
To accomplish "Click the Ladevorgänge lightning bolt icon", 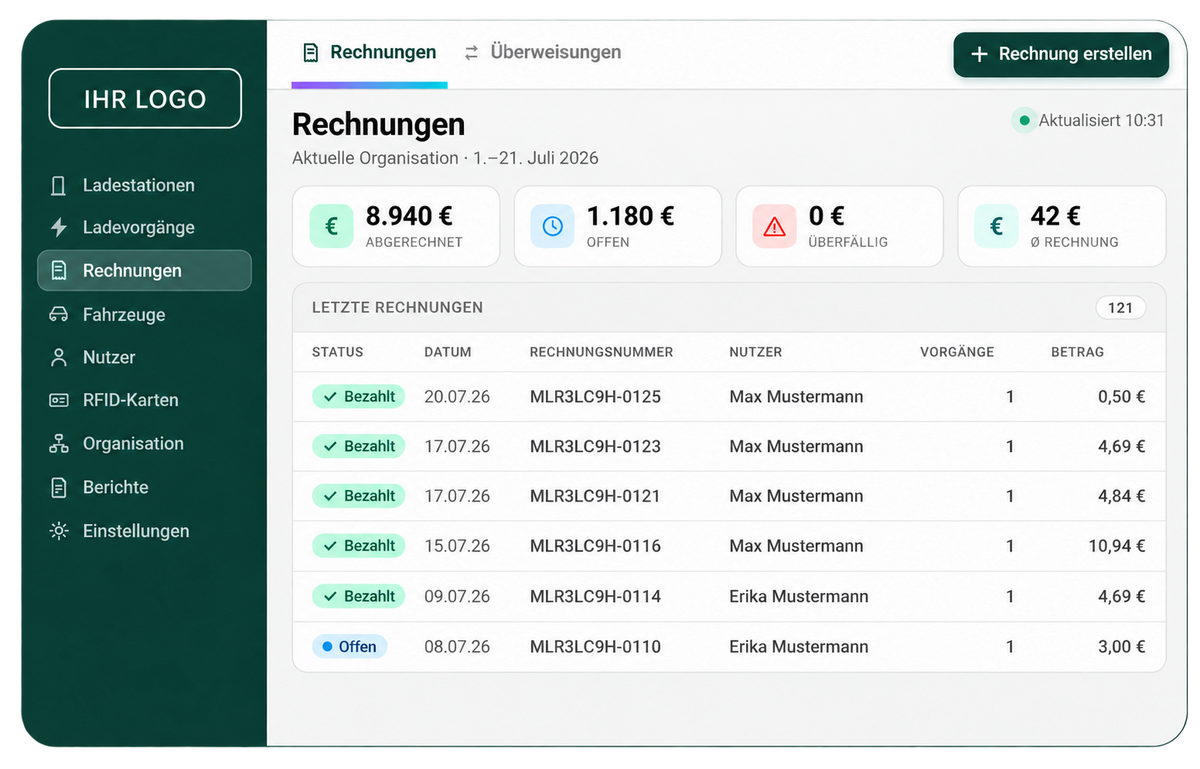I will click(x=59, y=227).
